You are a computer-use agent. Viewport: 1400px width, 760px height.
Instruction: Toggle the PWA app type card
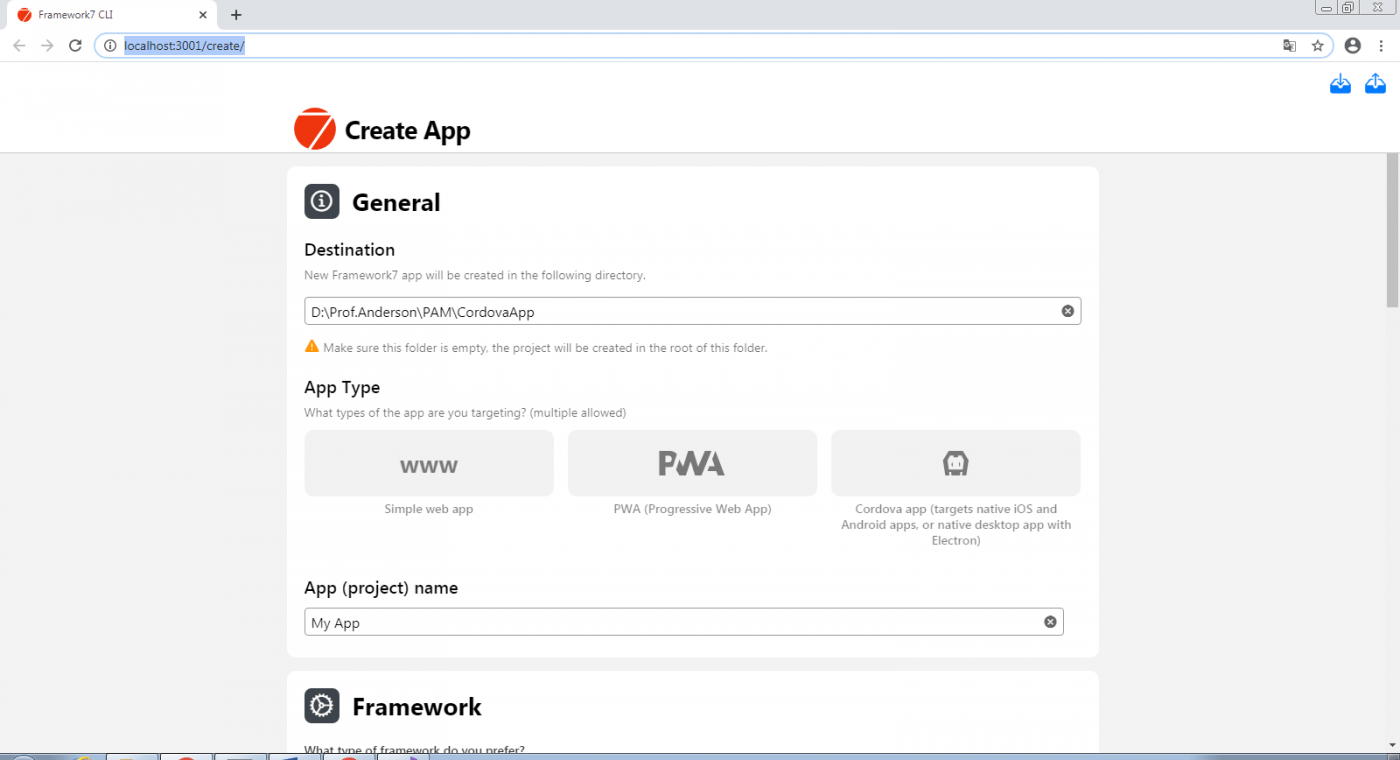coord(692,463)
